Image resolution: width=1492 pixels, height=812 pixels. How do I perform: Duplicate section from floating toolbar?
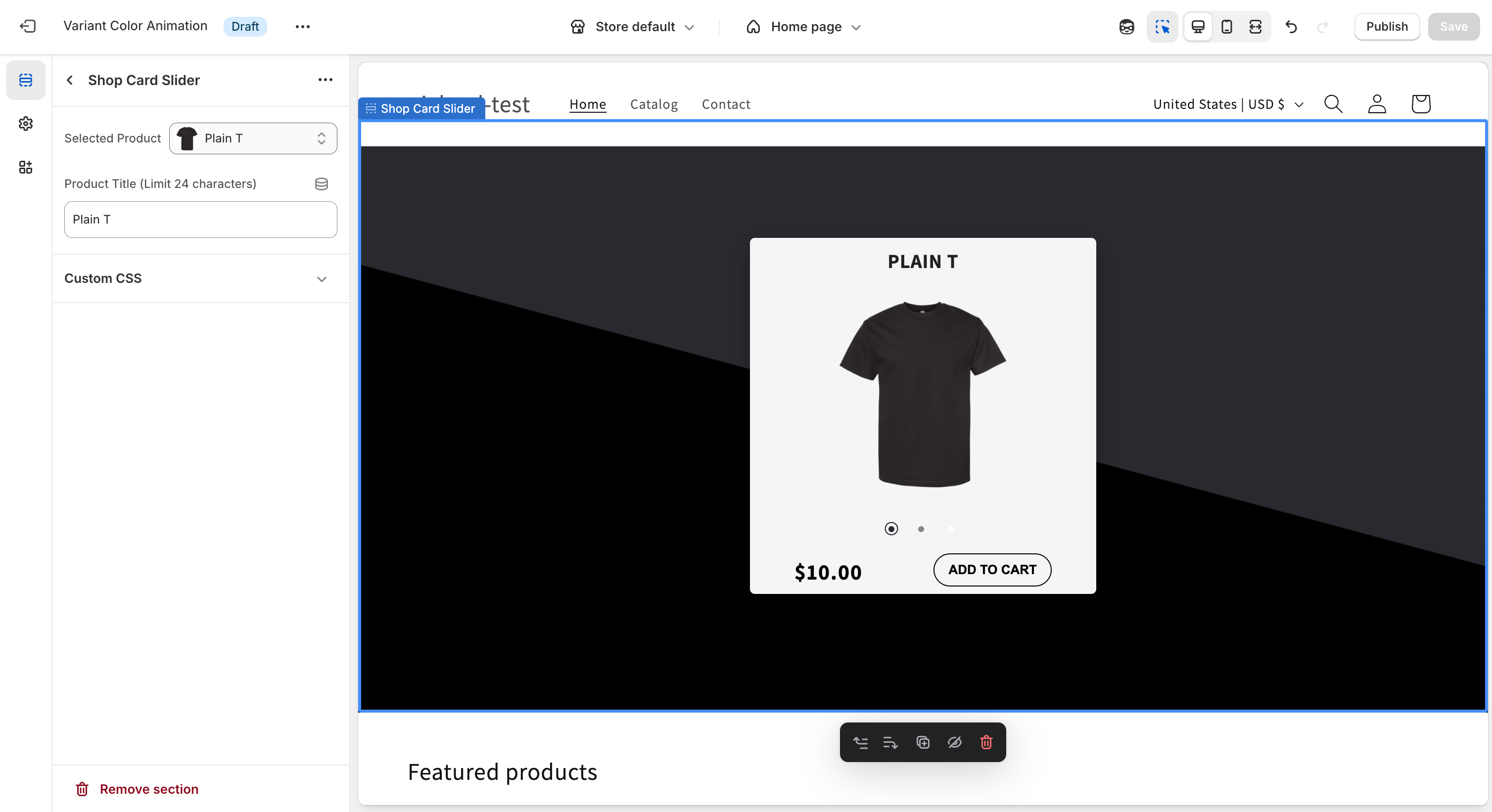click(923, 742)
